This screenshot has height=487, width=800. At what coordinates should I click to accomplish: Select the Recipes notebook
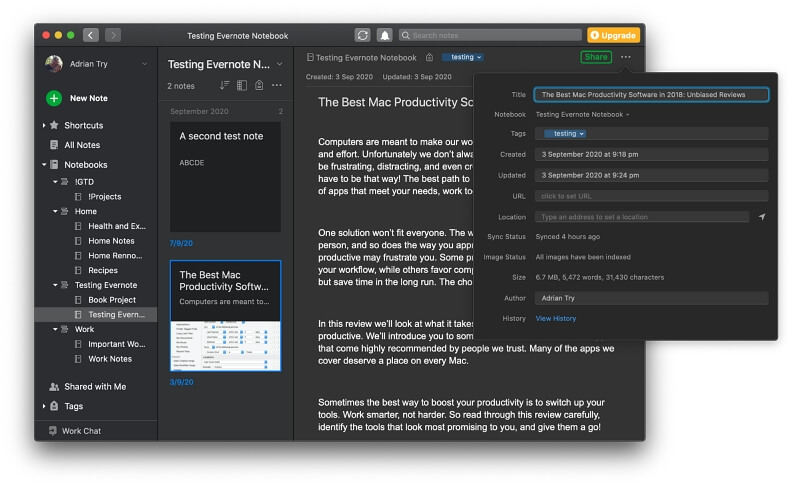(103, 270)
